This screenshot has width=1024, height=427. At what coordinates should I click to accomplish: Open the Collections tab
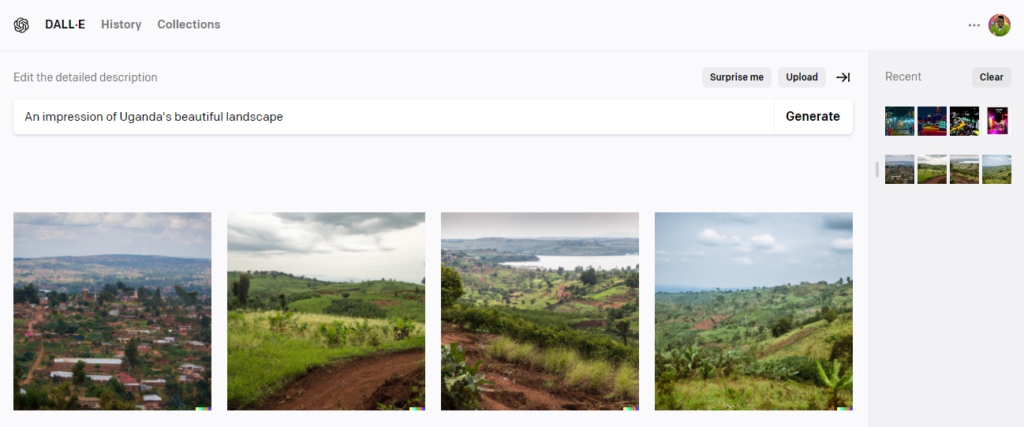click(x=189, y=25)
